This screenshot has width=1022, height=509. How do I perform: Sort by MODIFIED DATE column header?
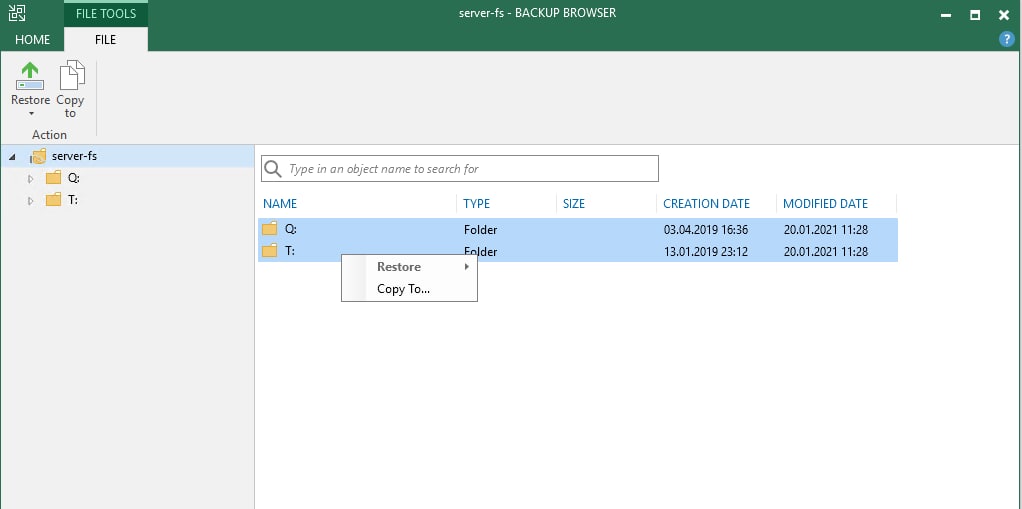pyautogui.click(x=825, y=204)
